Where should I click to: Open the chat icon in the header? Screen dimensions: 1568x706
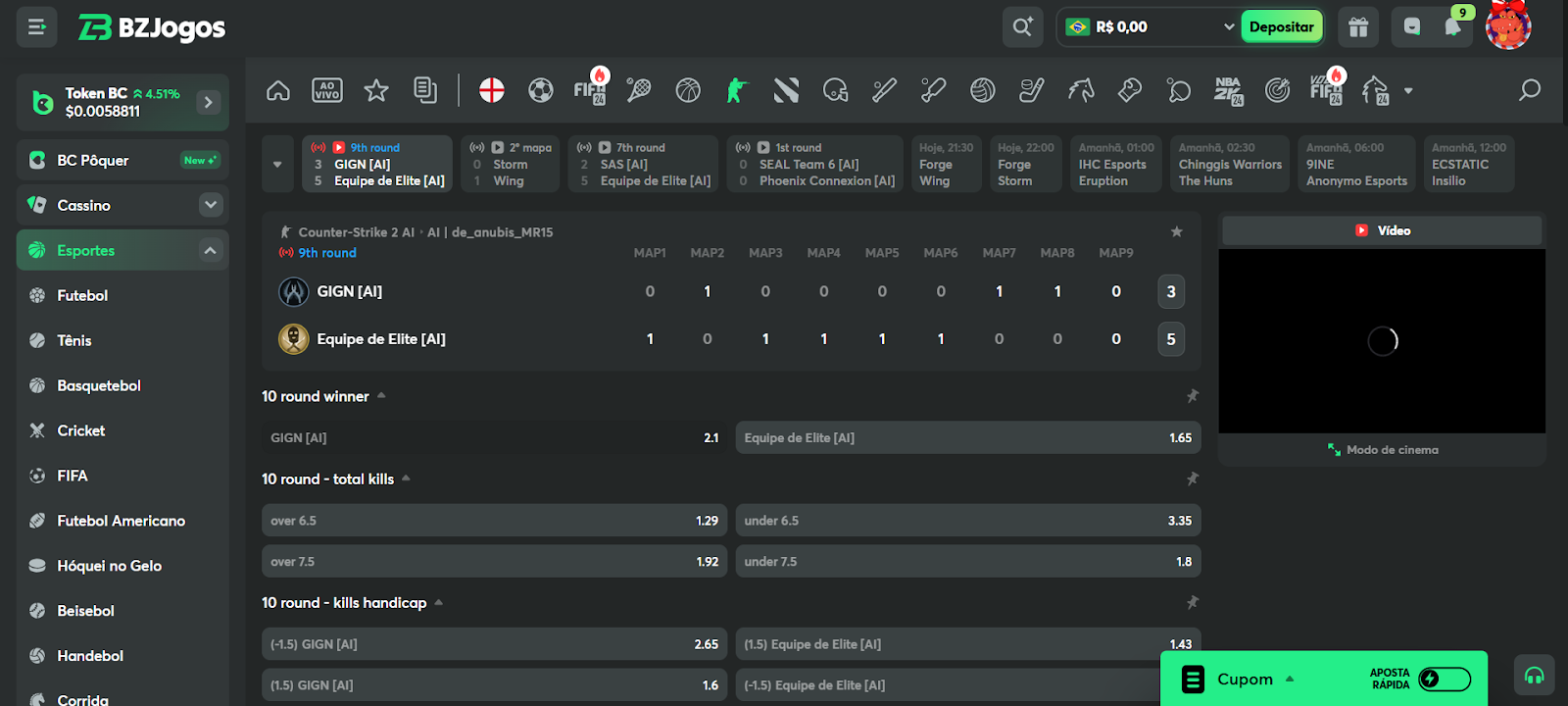point(1411,27)
